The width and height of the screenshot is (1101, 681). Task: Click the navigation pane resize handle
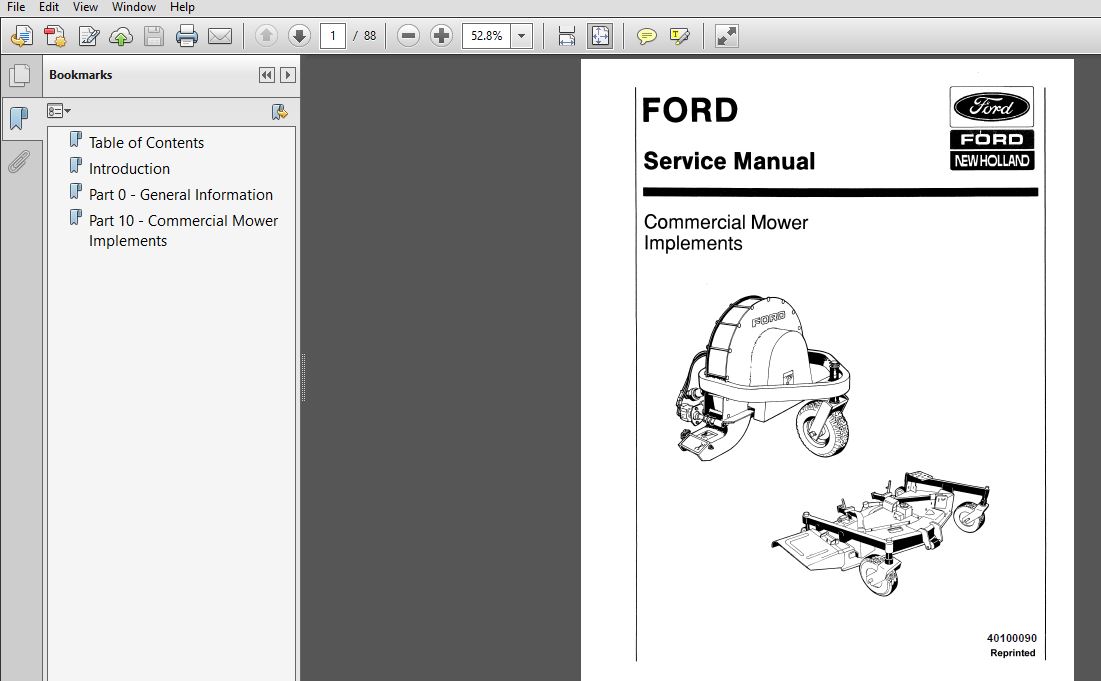pos(303,378)
